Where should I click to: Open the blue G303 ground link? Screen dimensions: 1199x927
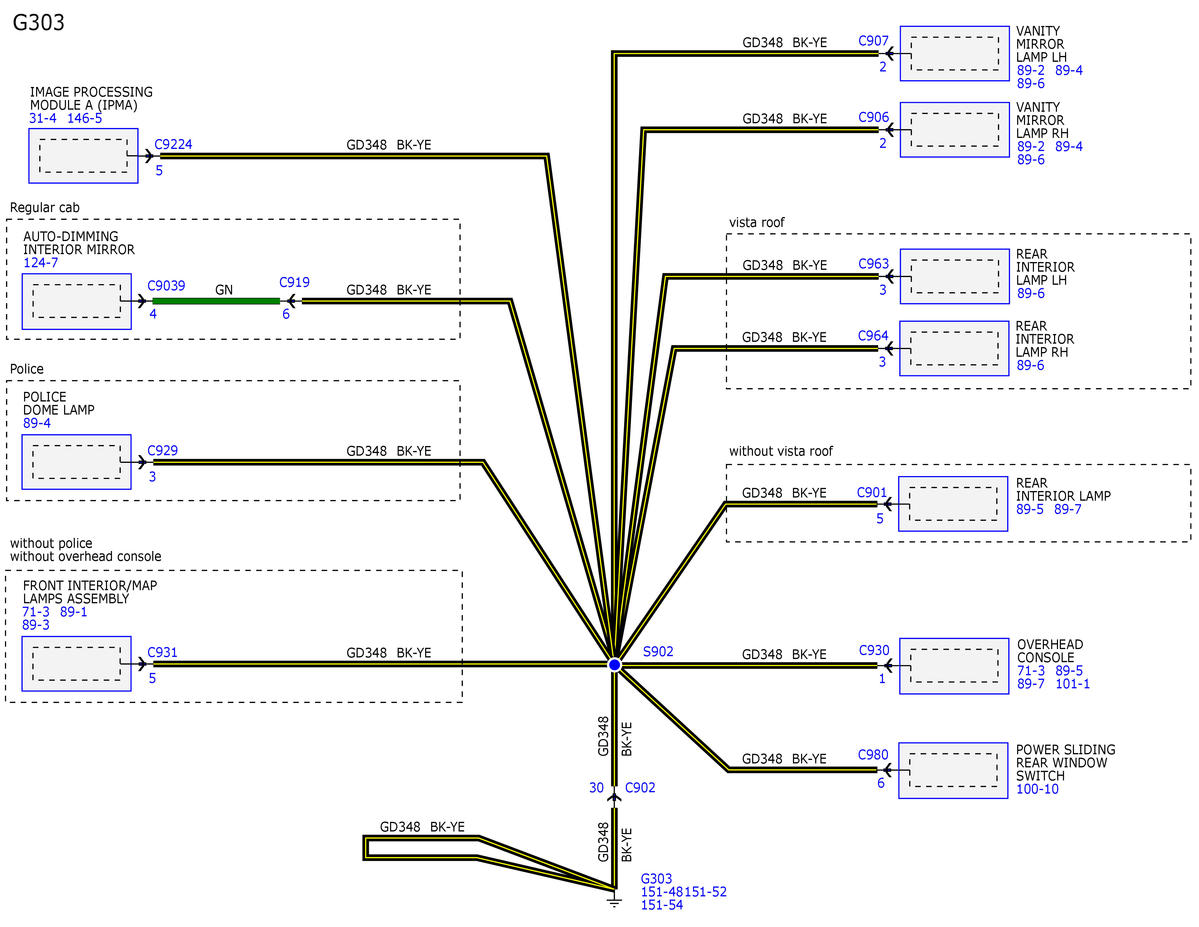[x=657, y=878]
